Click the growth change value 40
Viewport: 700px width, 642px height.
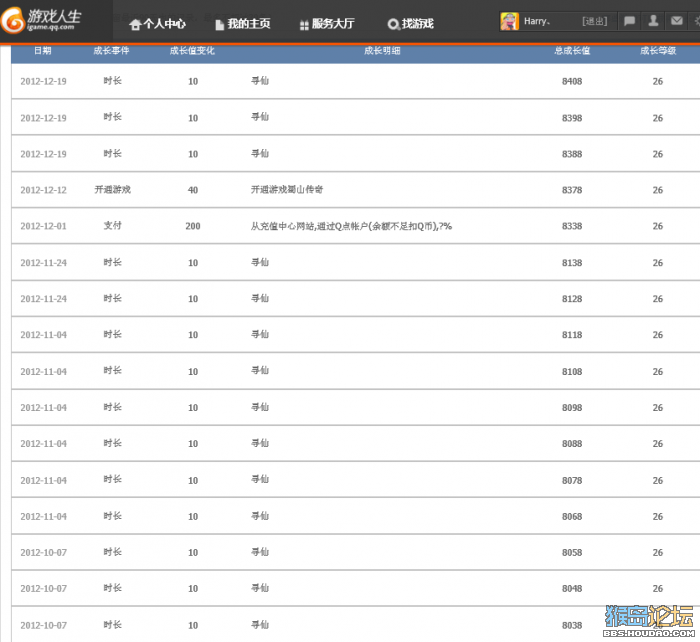coord(193,190)
